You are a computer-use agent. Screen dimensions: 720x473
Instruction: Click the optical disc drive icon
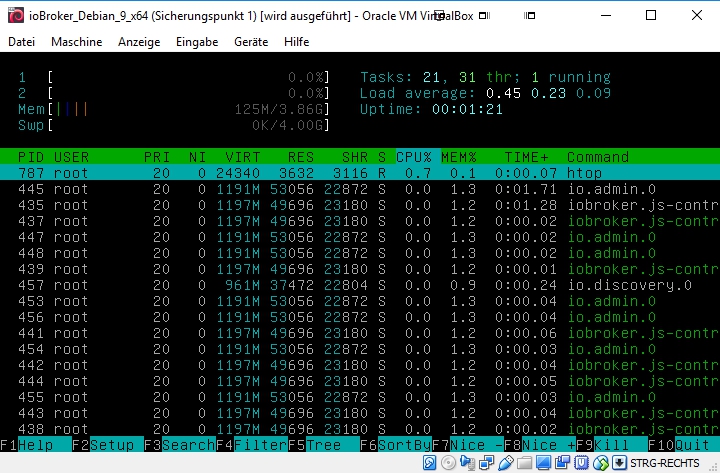click(448, 463)
